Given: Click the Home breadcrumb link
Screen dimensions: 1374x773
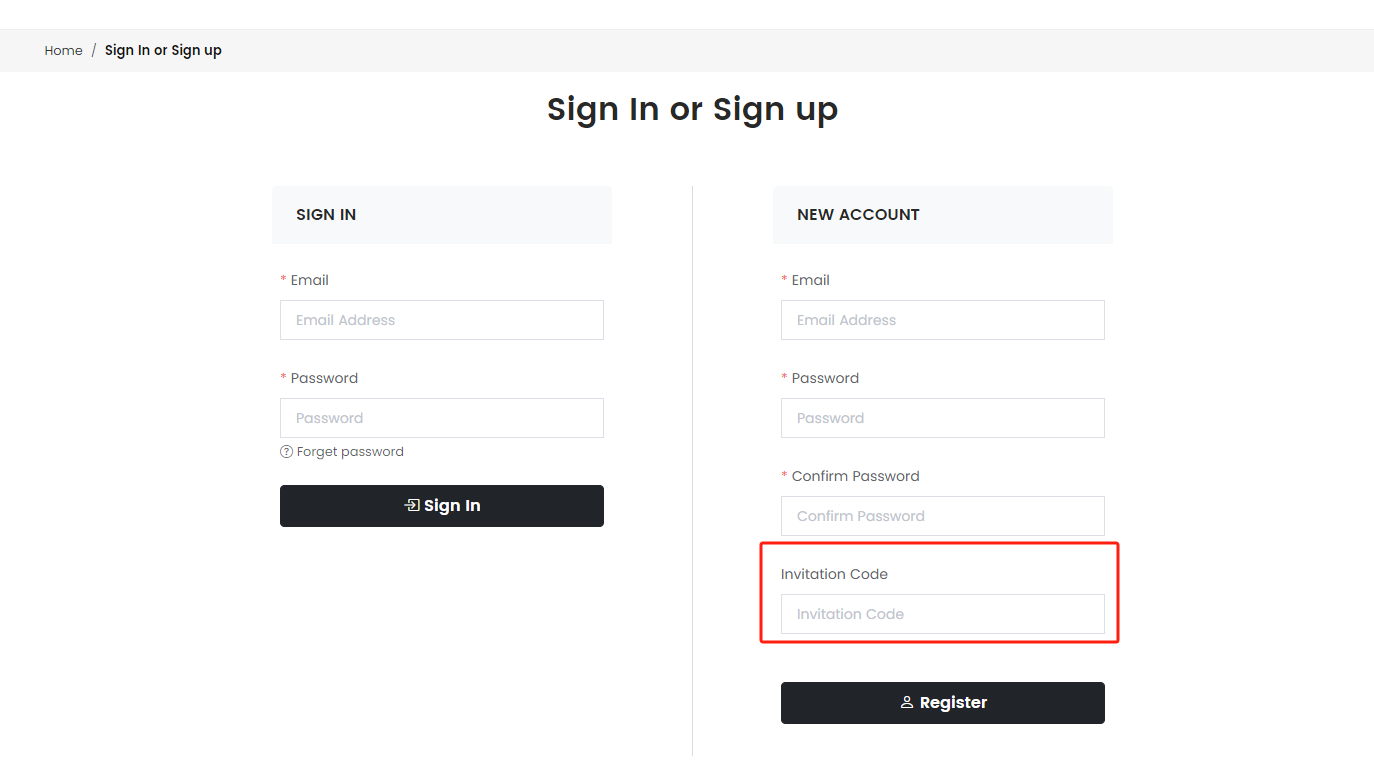Looking at the screenshot, I should coord(63,51).
